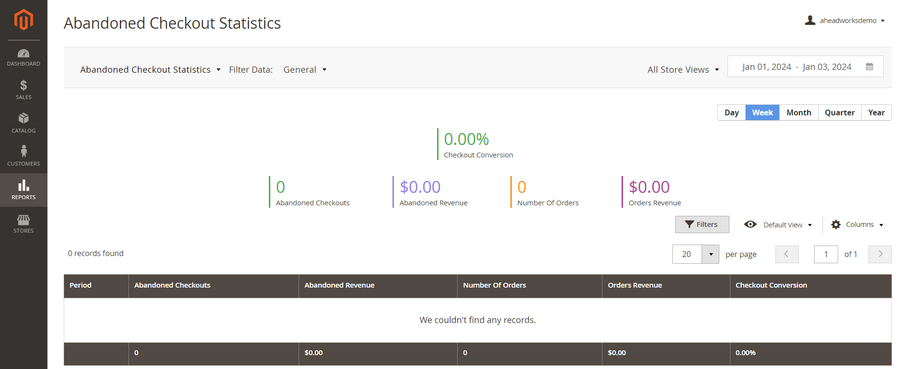Screen dimensions: 900x369
Task: Click the Abandoned Checkout Statistics page title
Action: coord(172,23)
